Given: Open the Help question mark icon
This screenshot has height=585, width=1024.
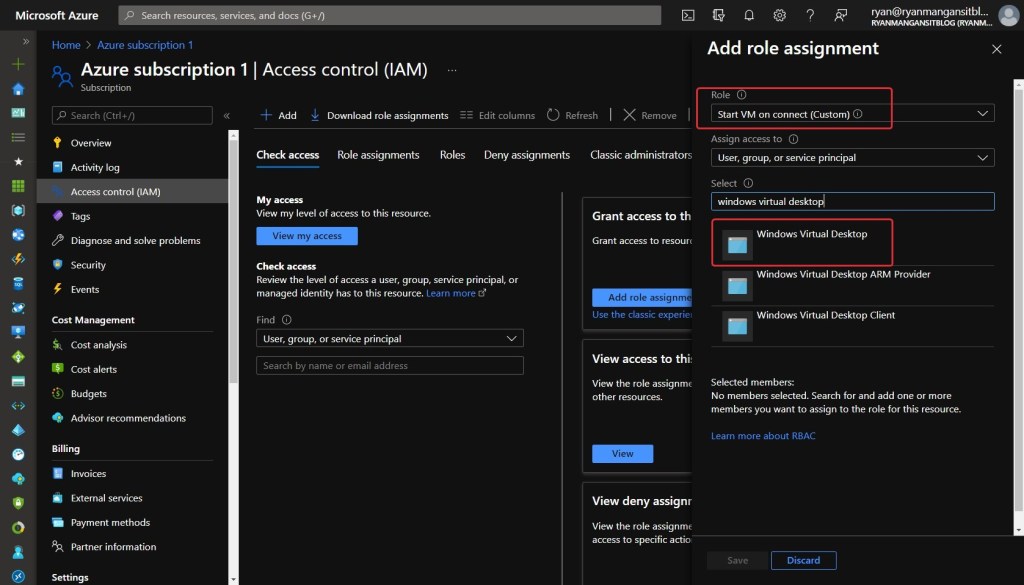Looking at the screenshot, I should (x=810, y=15).
